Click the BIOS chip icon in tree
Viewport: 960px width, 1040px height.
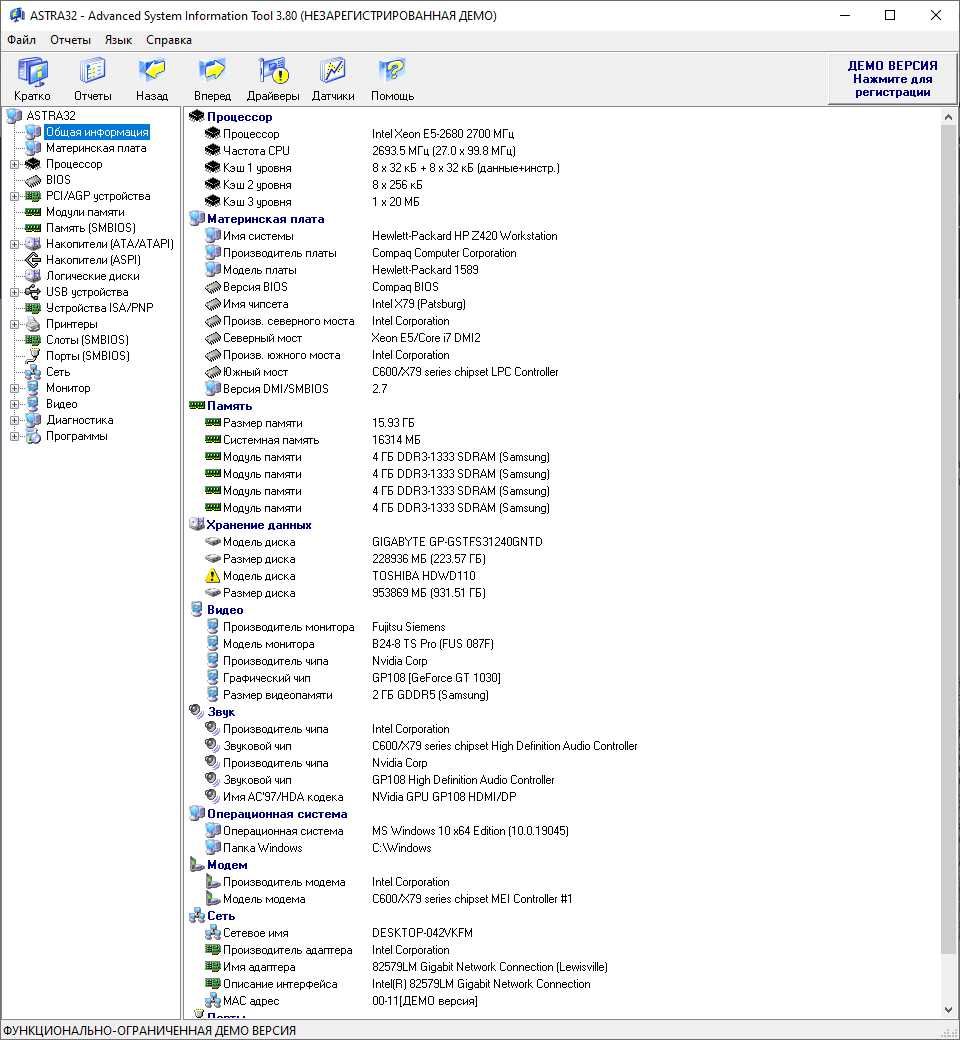(x=33, y=180)
